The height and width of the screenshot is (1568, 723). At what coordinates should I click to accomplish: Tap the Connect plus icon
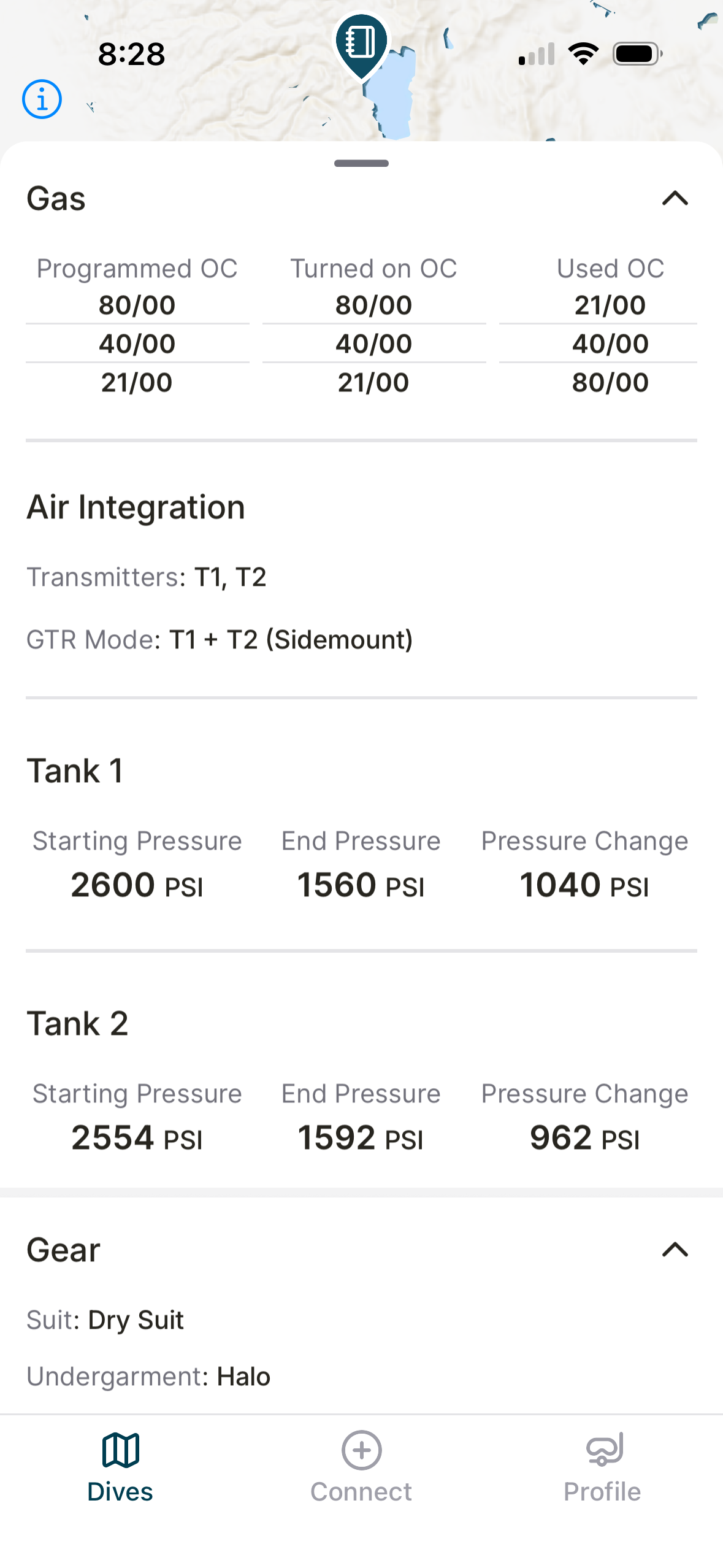pos(361,1450)
